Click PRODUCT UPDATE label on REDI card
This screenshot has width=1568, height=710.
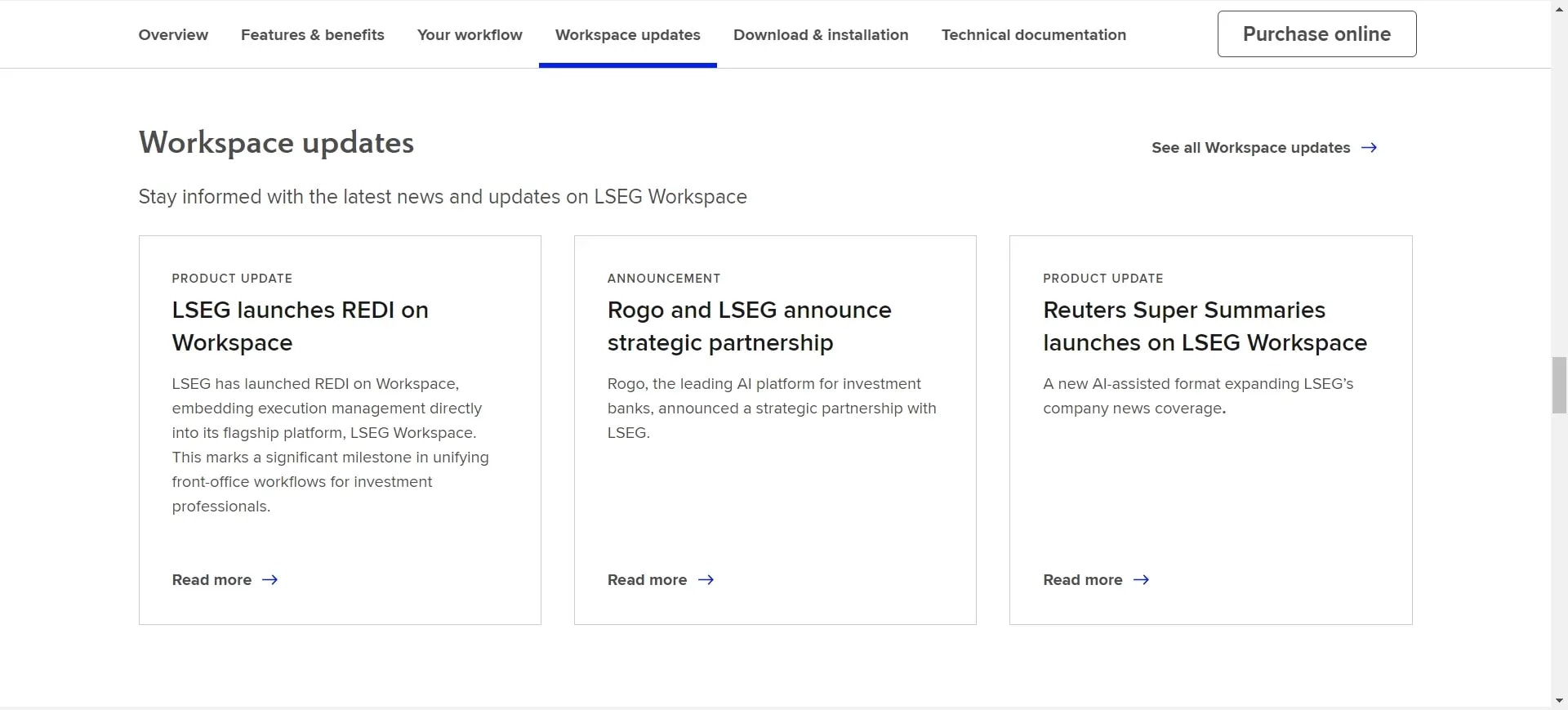[x=232, y=279]
